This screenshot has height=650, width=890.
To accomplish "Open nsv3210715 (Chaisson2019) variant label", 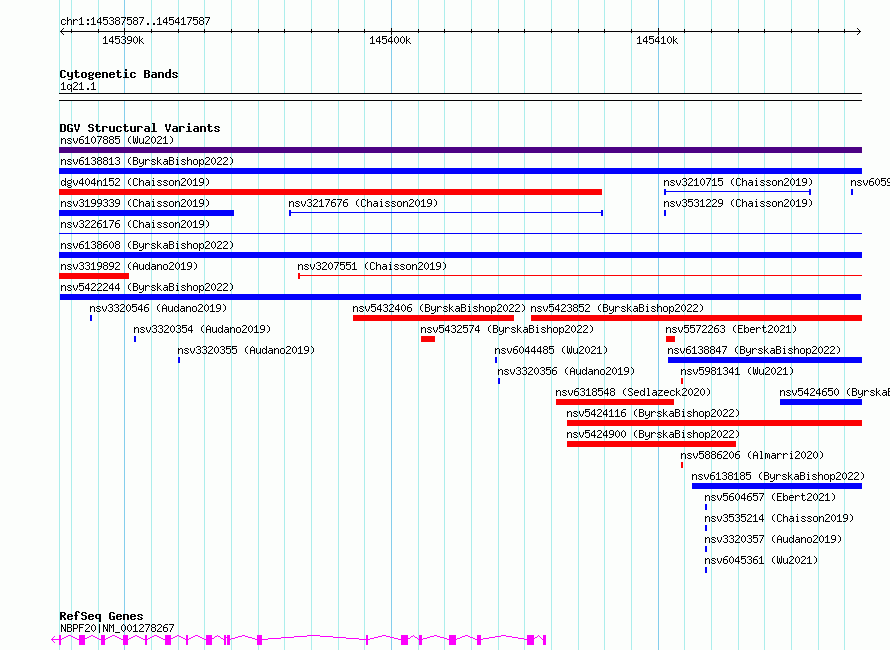I will 738,182.
